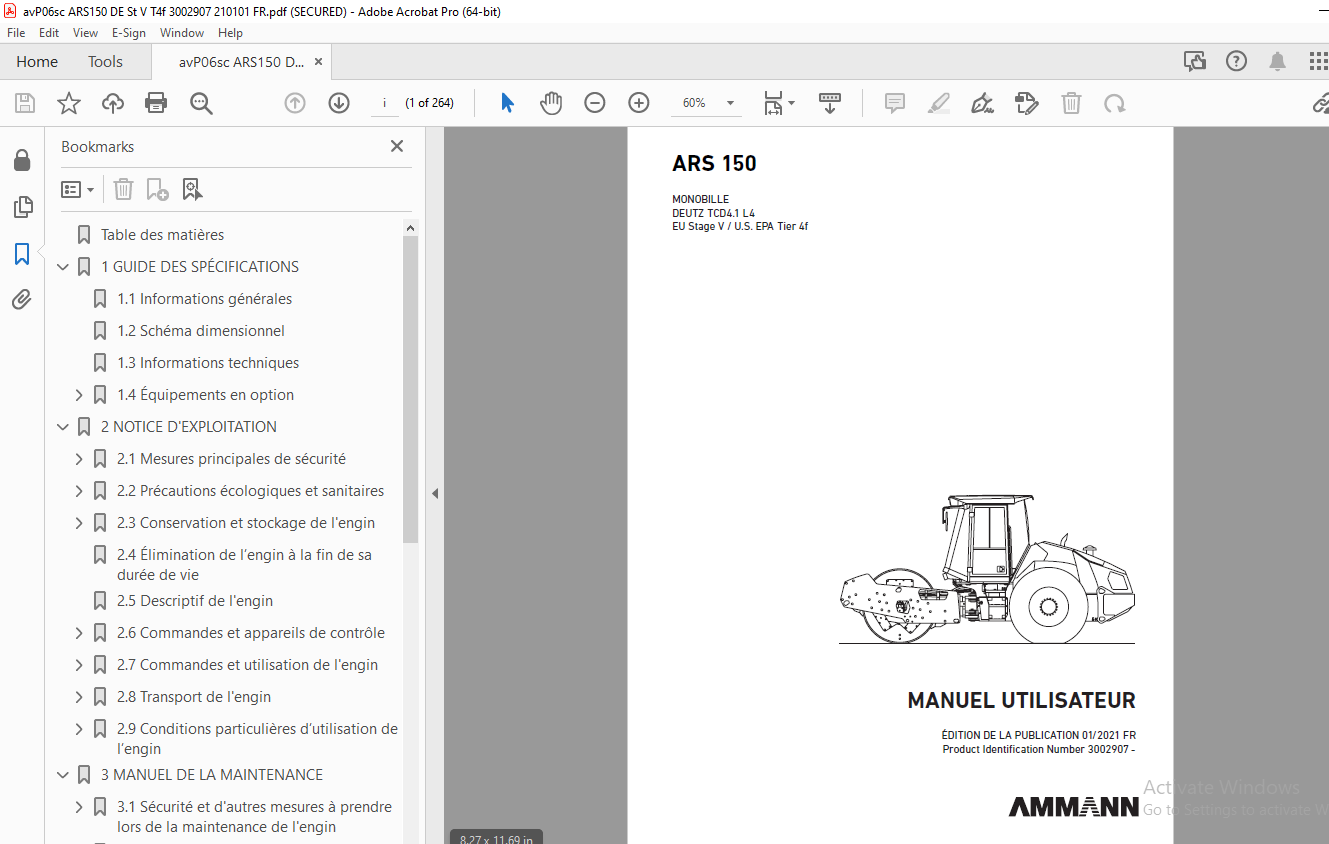Activate the Hand pan tool
This screenshot has height=844, width=1329.
[551, 103]
